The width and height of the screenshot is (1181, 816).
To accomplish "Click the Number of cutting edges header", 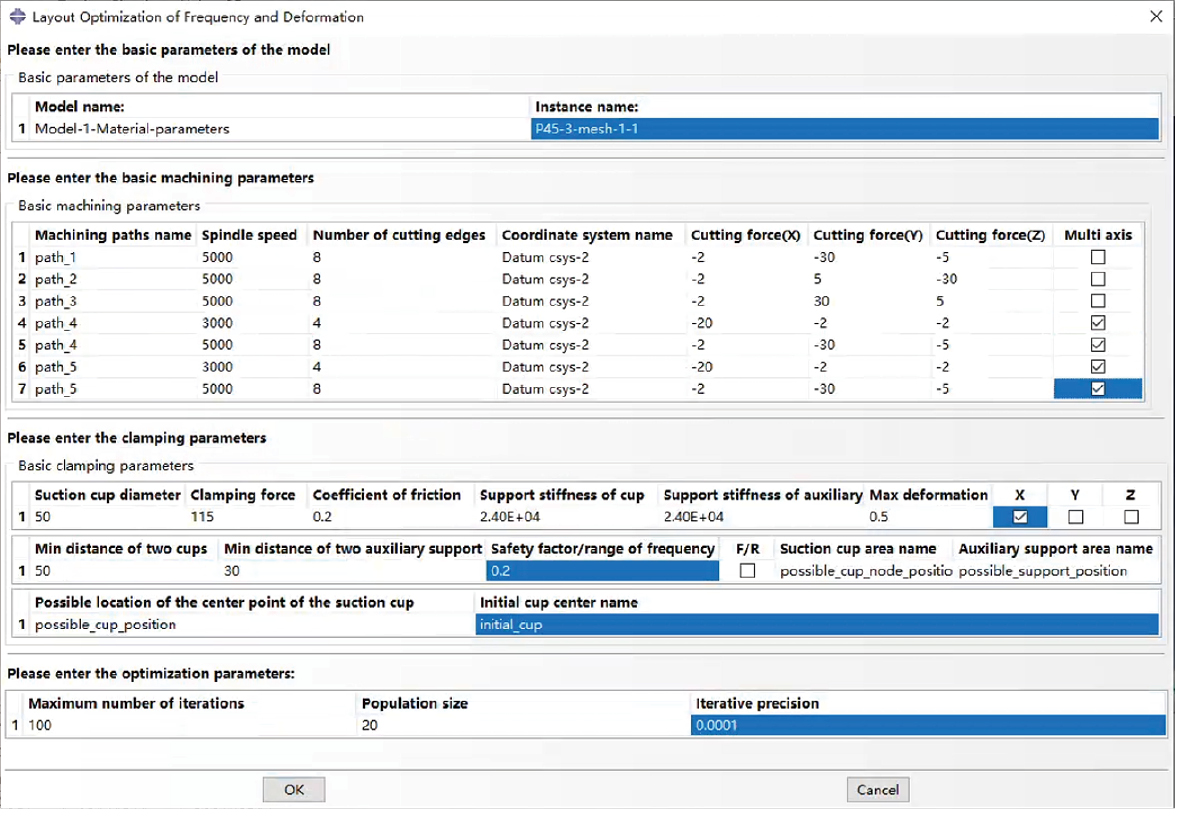I will (401, 236).
